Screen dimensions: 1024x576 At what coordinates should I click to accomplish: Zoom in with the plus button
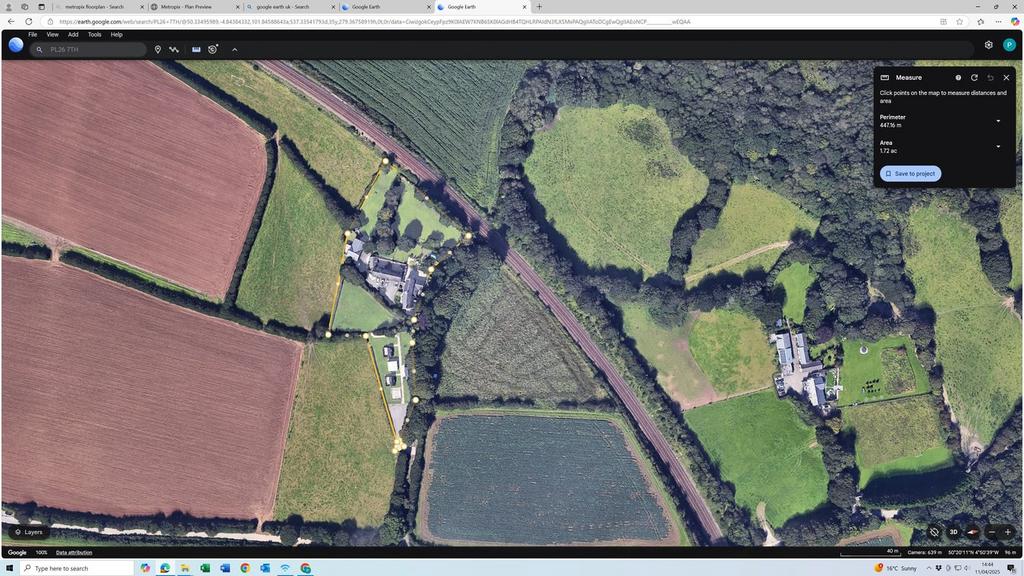(1008, 532)
